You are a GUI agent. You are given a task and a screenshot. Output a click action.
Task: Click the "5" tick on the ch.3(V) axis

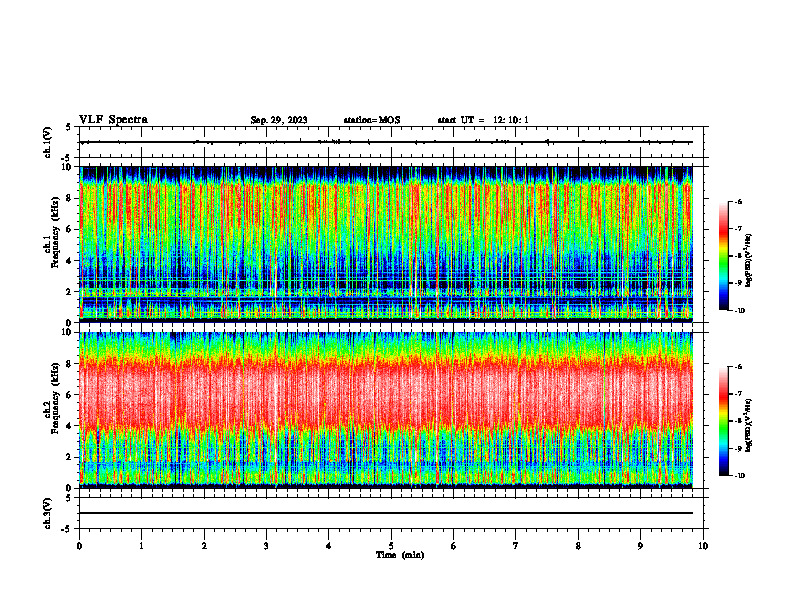68,498
